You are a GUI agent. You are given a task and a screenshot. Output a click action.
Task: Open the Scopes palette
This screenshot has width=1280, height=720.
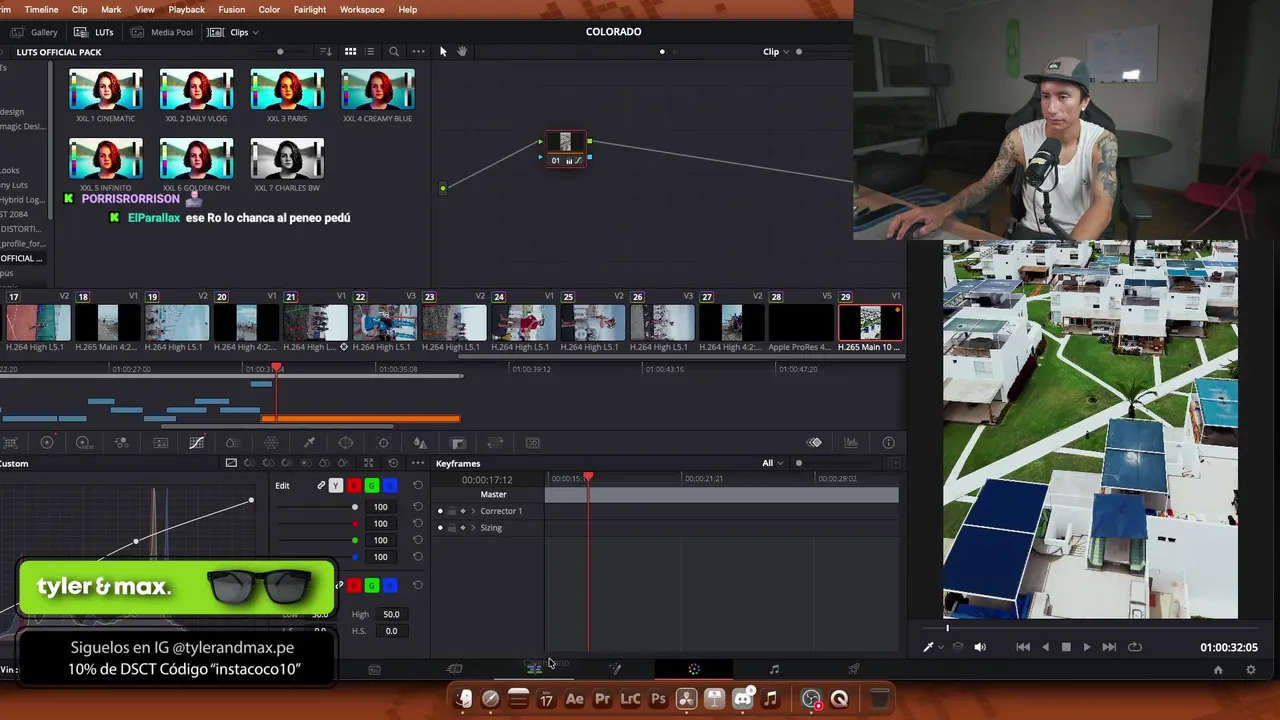pos(851,443)
